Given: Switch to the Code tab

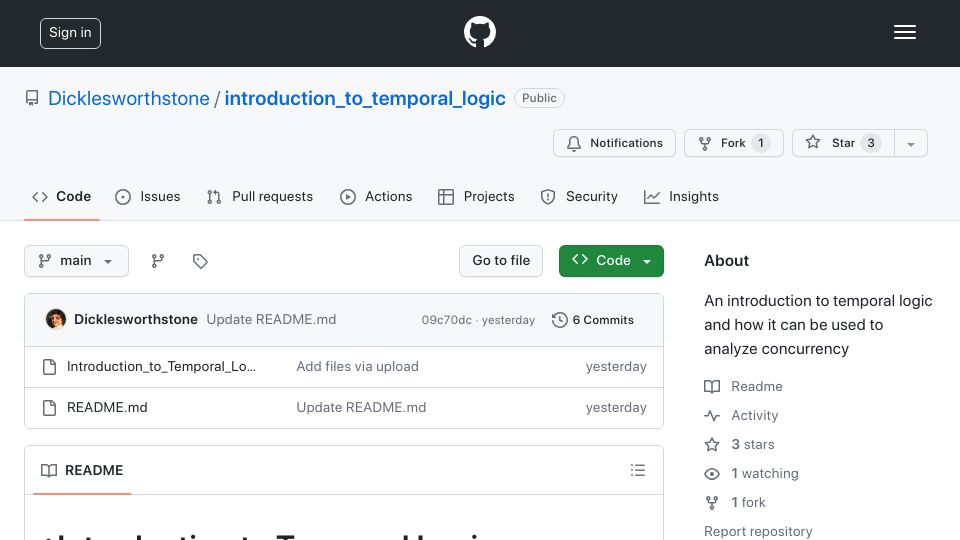Looking at the screenshot, I should tap(61, 197).
